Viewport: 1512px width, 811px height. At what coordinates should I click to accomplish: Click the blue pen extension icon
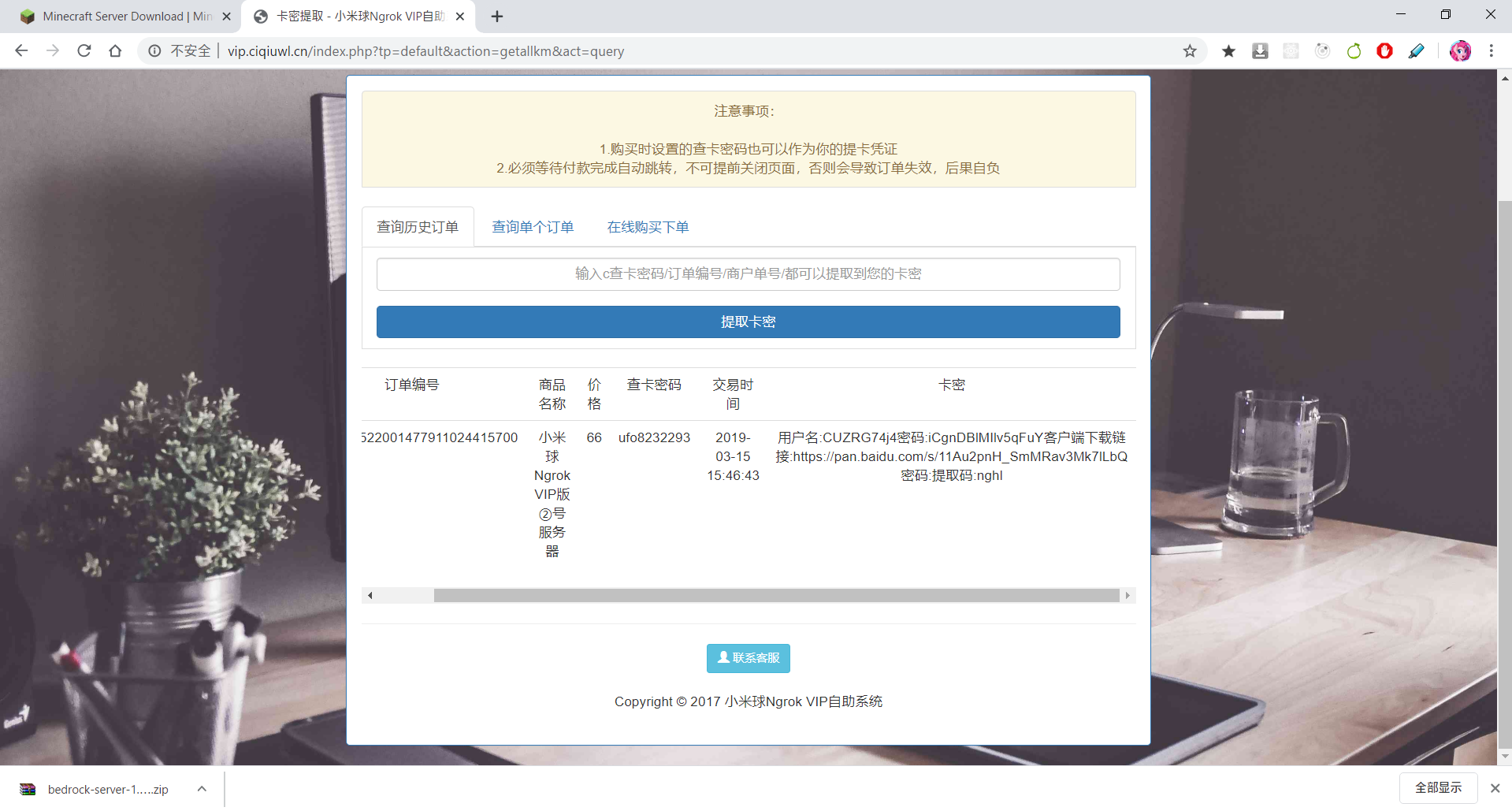pos(1416,51)
